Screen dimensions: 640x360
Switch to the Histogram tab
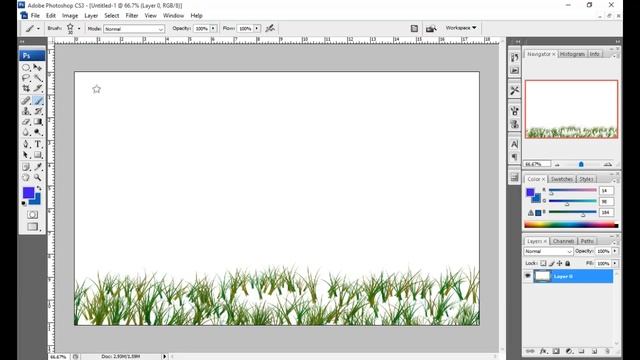point(572,54)
